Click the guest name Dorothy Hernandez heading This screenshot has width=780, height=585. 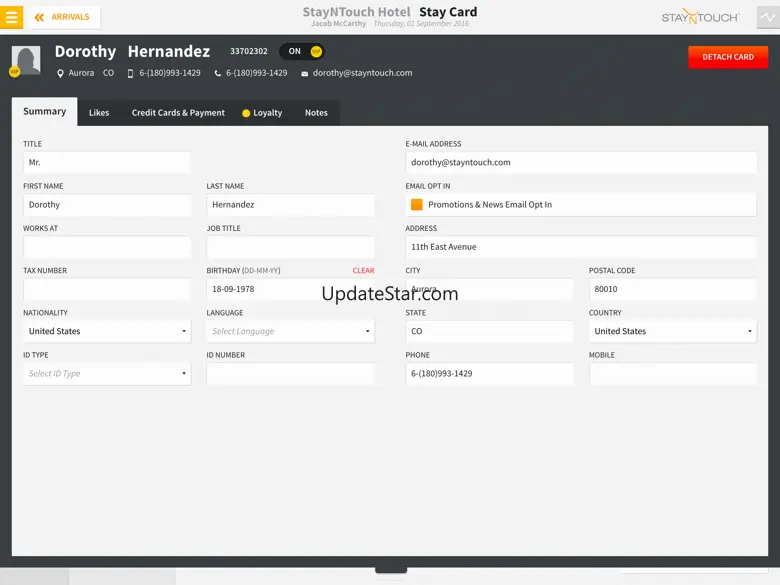132,51
